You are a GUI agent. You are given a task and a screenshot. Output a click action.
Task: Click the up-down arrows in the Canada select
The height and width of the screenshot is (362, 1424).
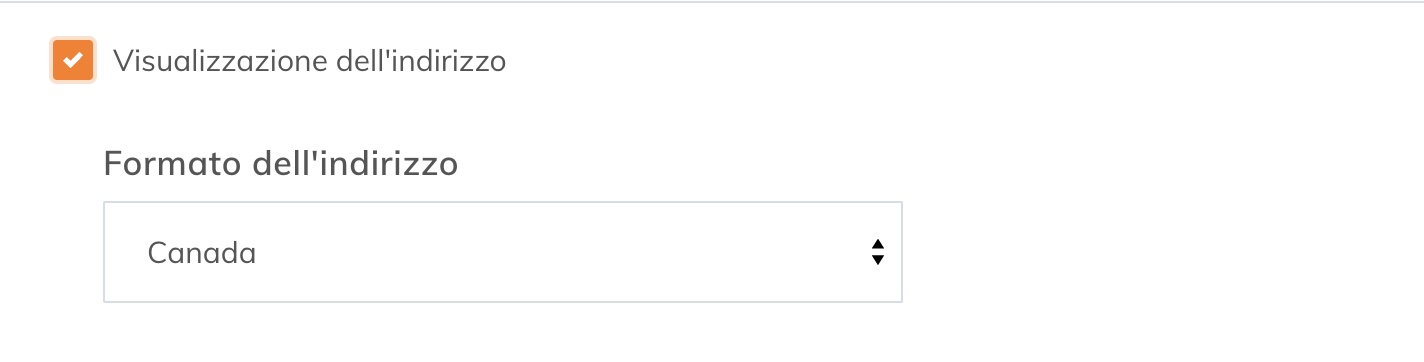coord(877,252)
